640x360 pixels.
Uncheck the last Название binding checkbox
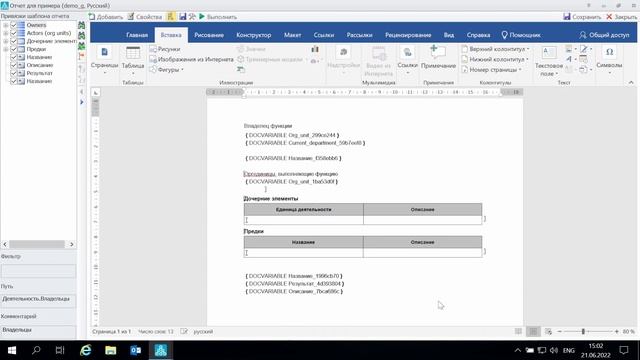[13, 81]
